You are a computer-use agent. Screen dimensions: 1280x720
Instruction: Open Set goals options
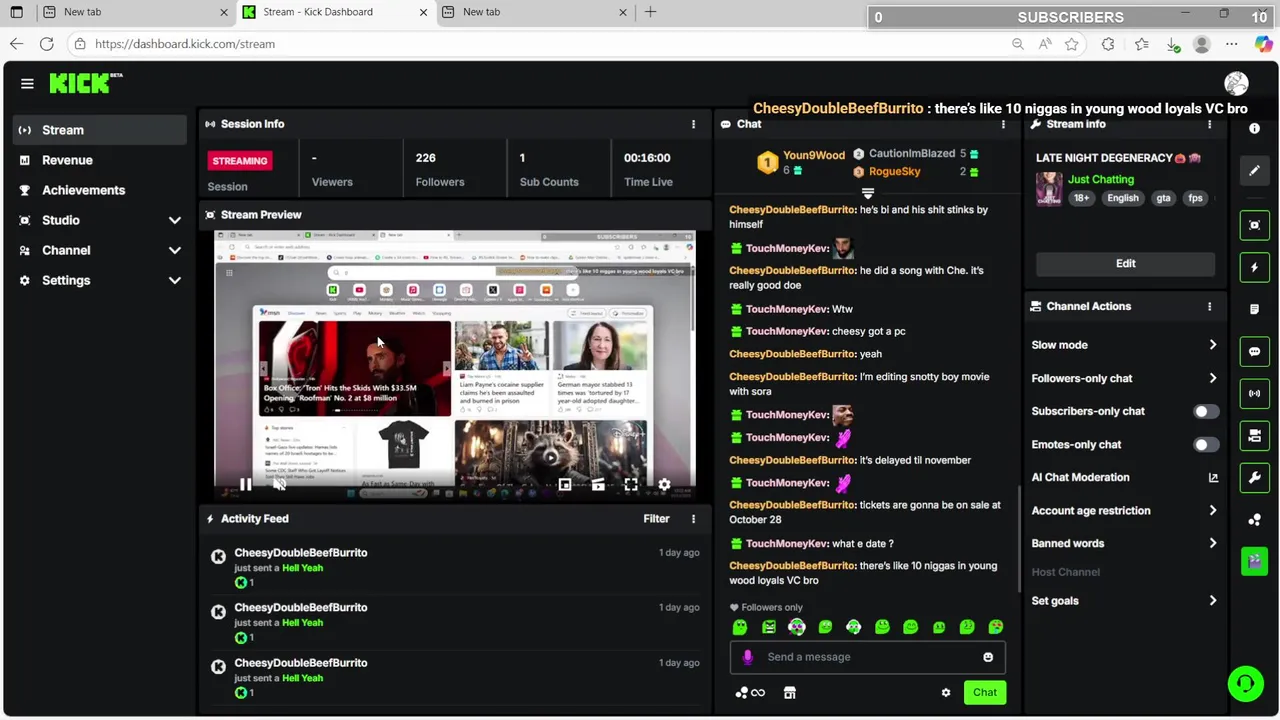tap(1125, 601)
